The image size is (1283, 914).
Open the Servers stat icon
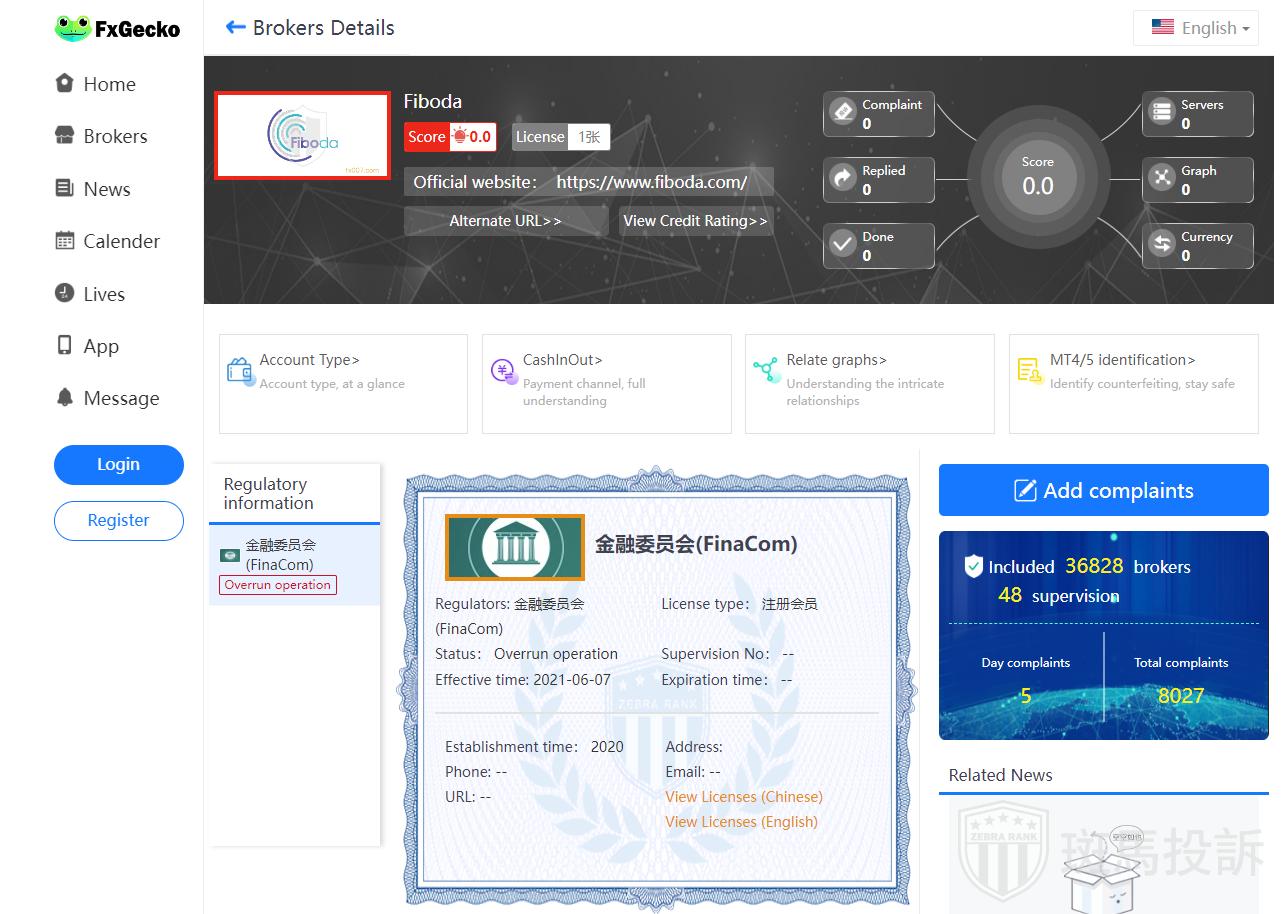point(1162,113)
